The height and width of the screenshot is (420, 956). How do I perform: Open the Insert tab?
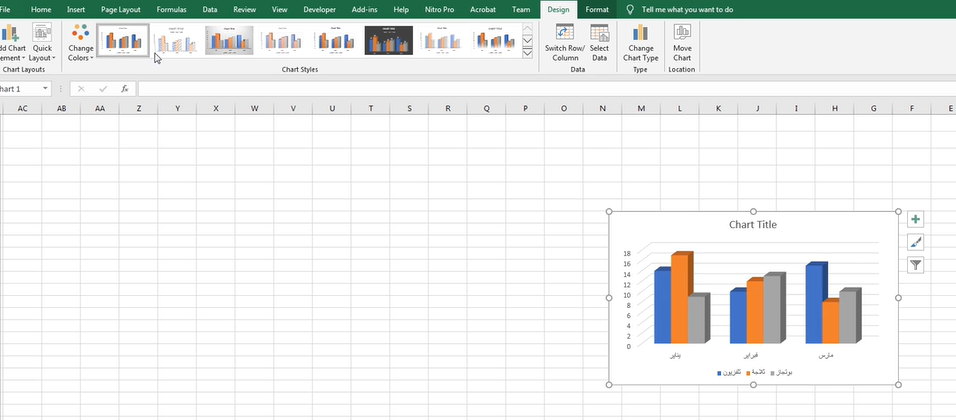pos(76,10)
